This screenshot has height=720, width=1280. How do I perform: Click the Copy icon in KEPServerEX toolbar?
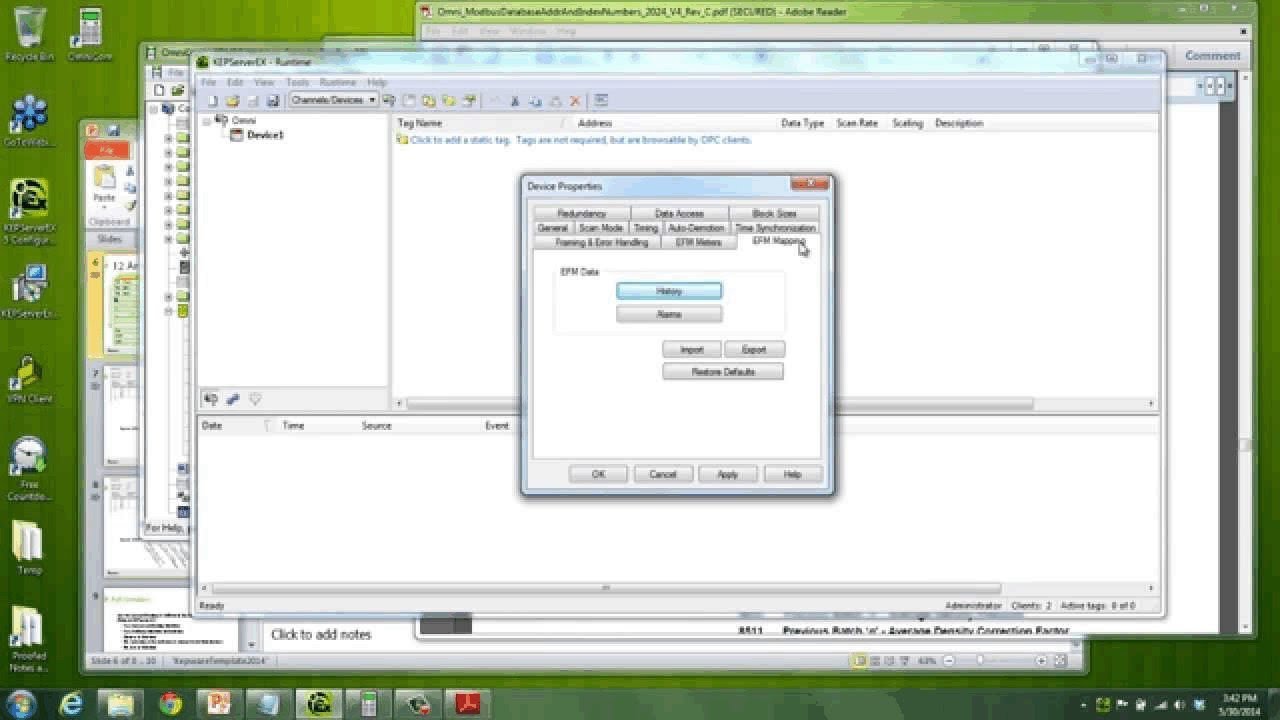(535, 101)
